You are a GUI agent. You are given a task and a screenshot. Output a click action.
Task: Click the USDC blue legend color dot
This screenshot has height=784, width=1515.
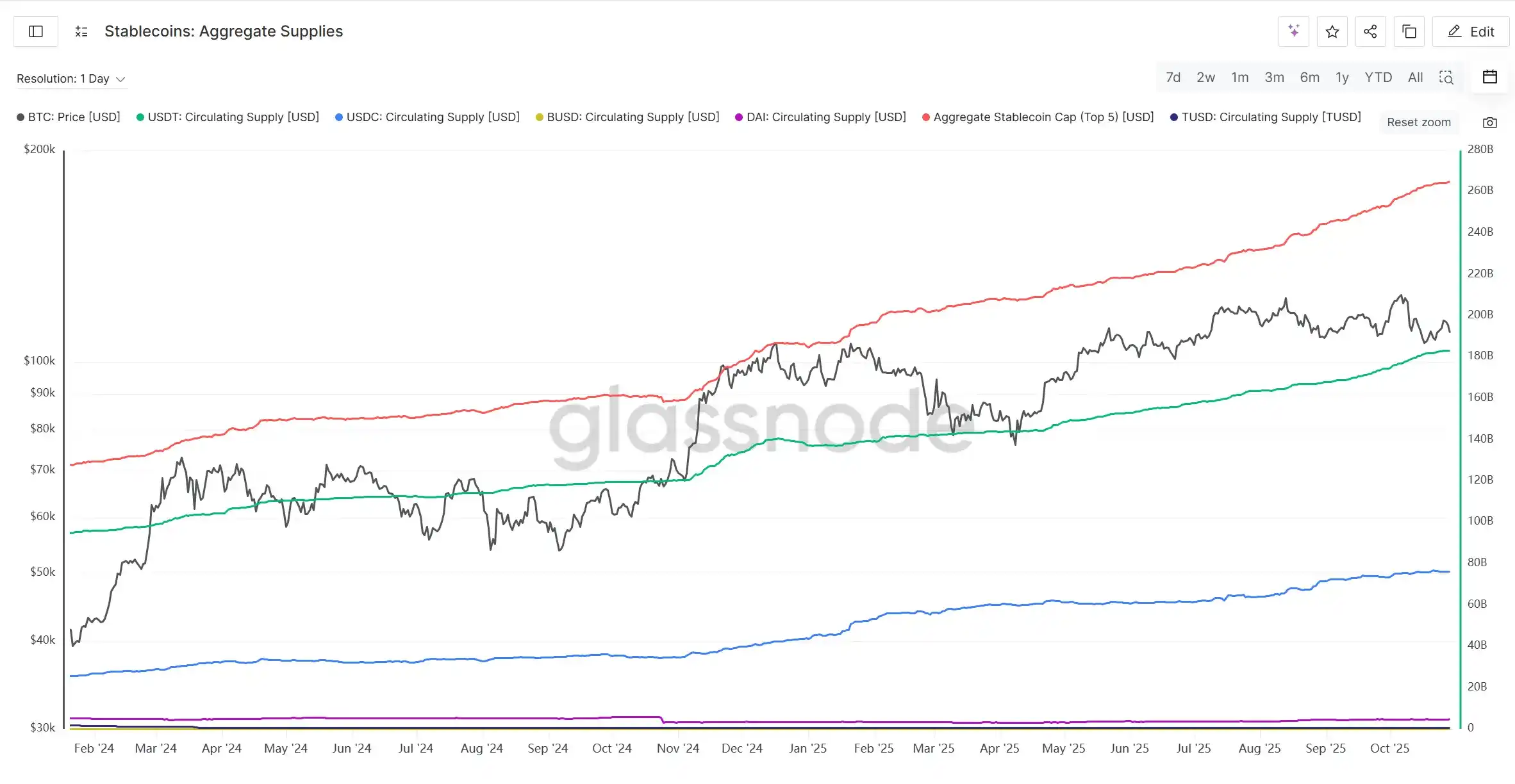click(x=339, y=117)
